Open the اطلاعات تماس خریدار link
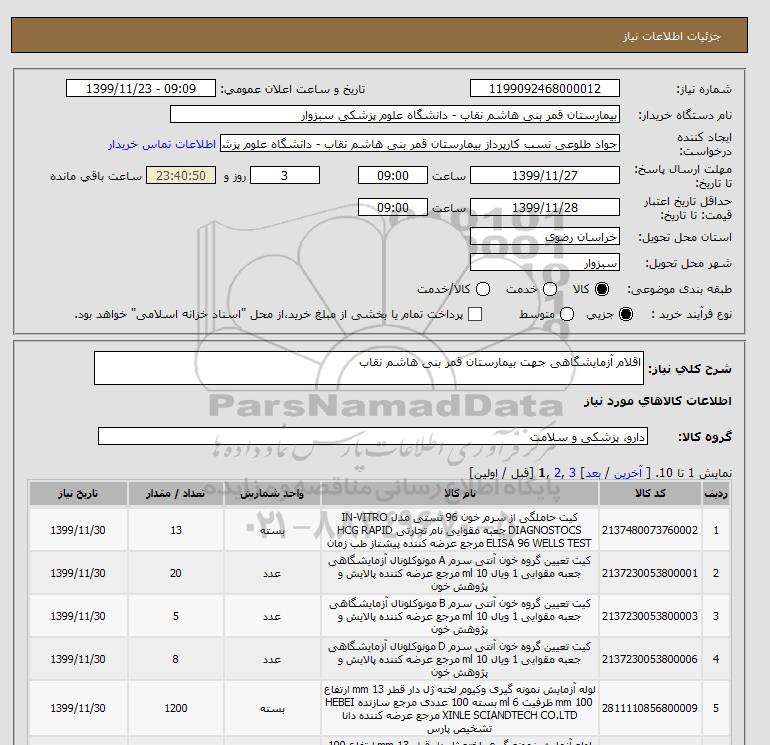 162,144
